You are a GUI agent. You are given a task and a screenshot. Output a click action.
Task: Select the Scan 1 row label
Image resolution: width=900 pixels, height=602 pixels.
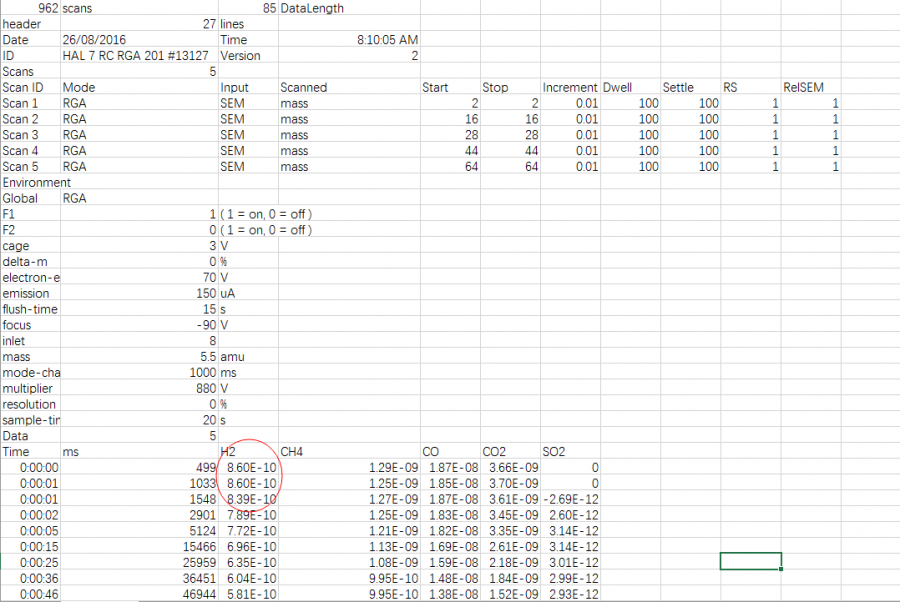pyautogui.click(x=30, y=103)
